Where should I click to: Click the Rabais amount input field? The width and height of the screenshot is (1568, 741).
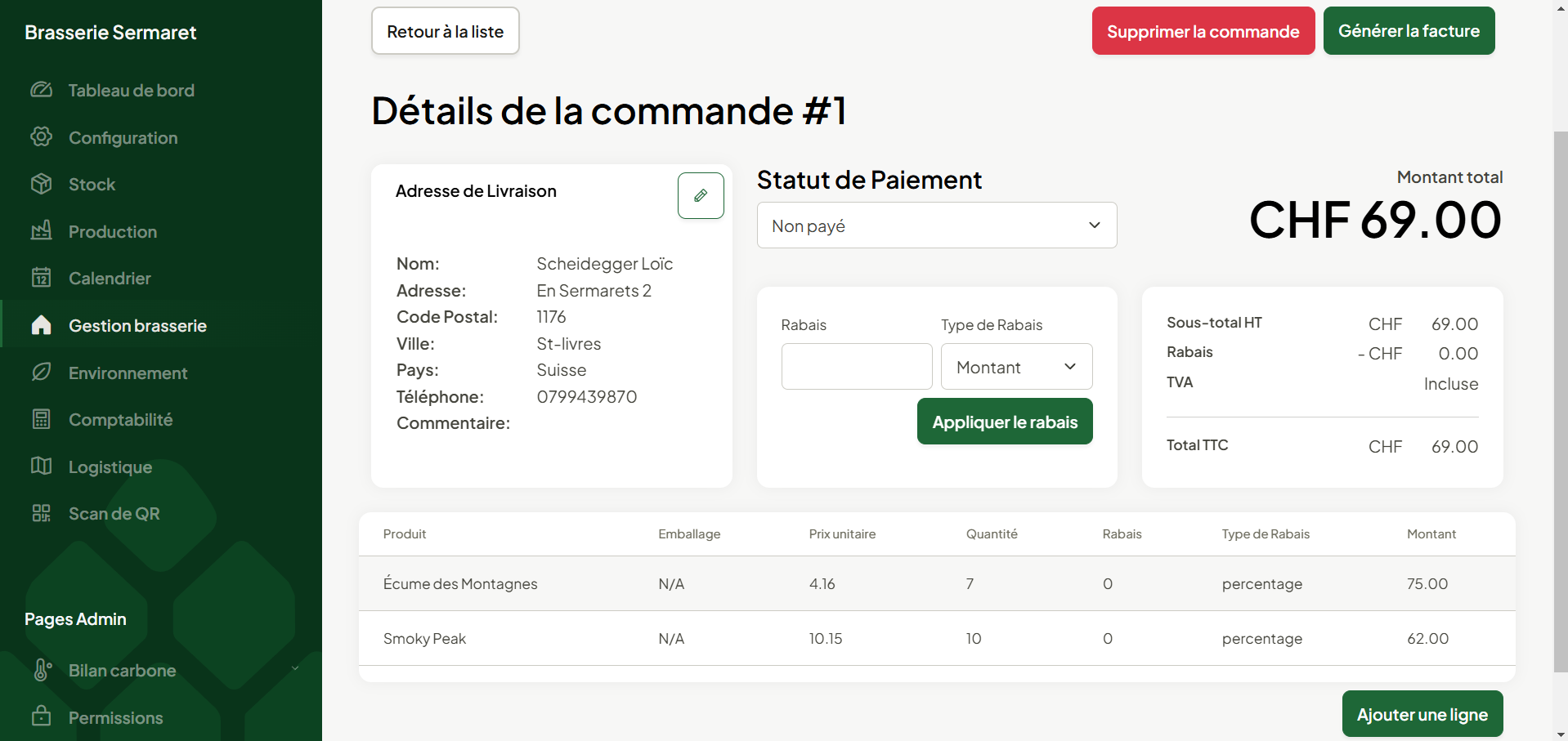856,367
